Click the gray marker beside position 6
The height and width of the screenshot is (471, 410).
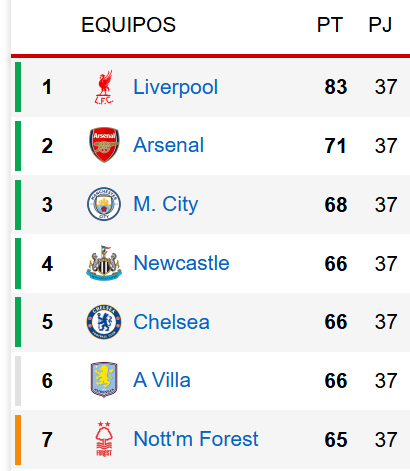(18, 381)
